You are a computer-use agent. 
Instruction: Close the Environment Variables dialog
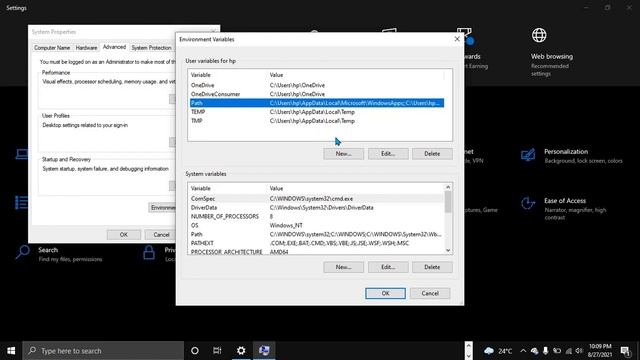[457, 39]
